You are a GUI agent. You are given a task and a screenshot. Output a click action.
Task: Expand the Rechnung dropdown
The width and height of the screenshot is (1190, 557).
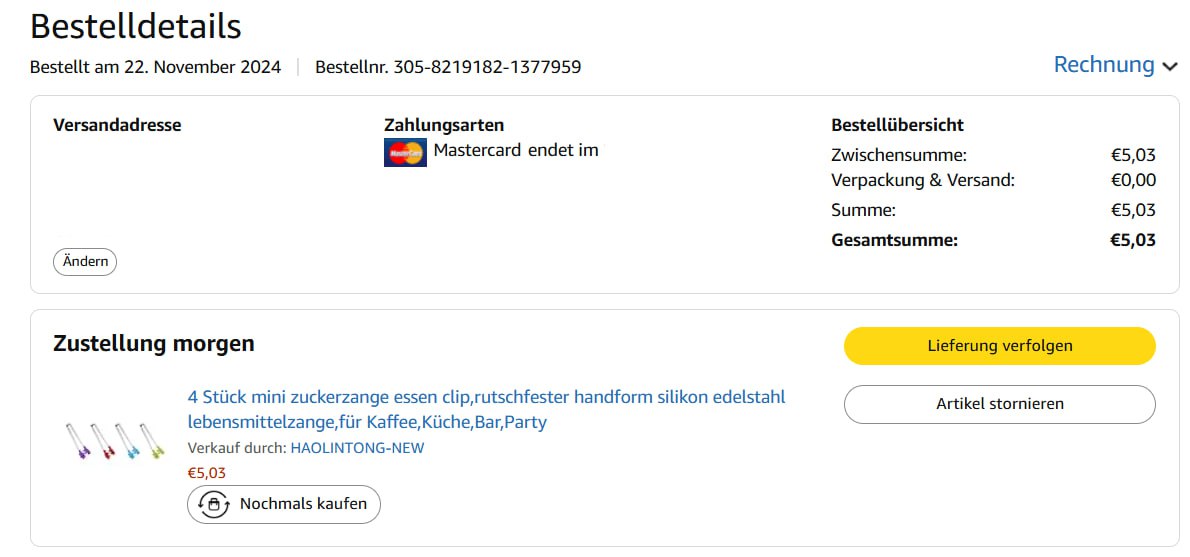point(1104,65)
